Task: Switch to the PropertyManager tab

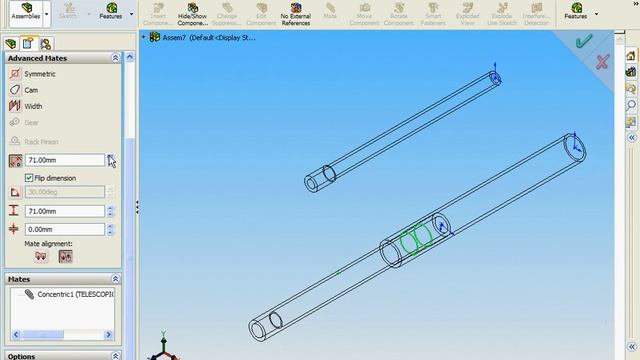Action: [x=28, y=43]
